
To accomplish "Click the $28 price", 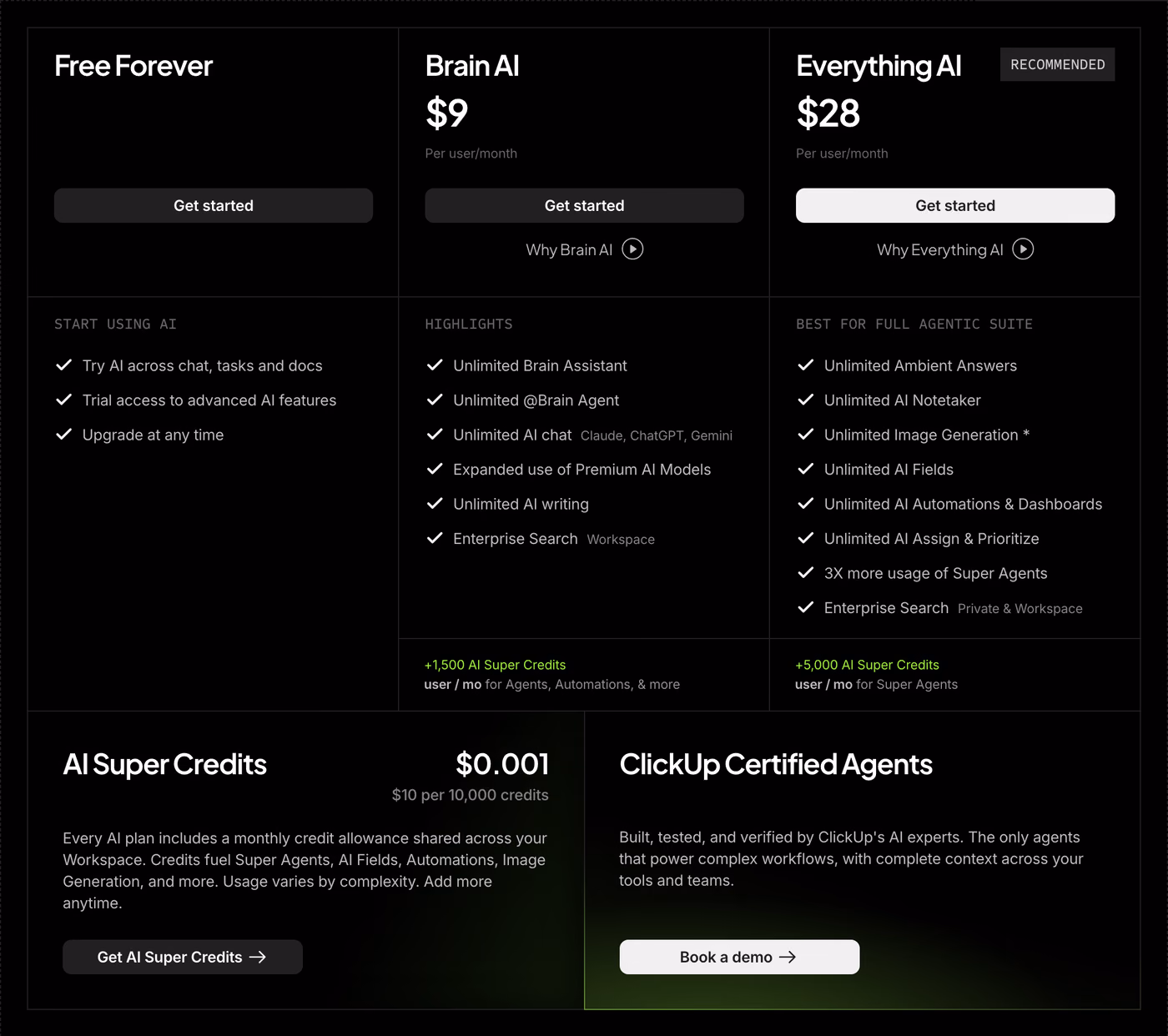I will [828, 113].
